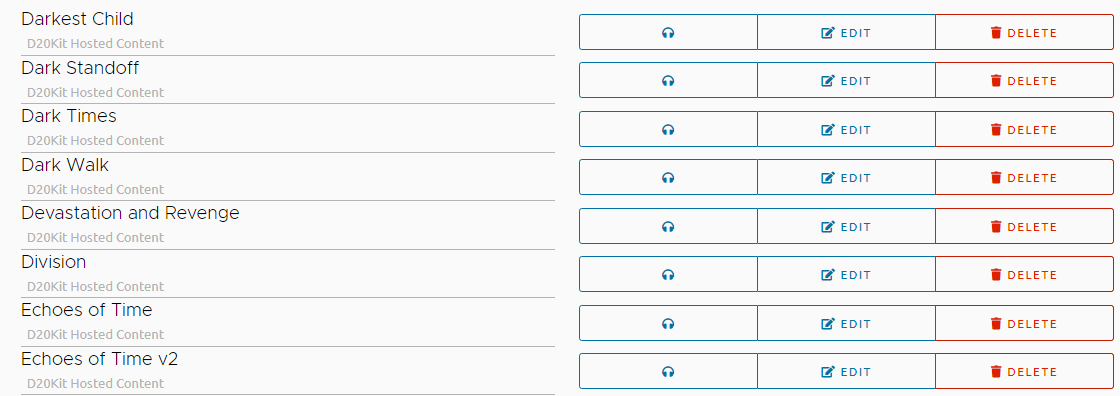
Task: Delete the Darkest Child track
Action: (x=1024, y=32)
